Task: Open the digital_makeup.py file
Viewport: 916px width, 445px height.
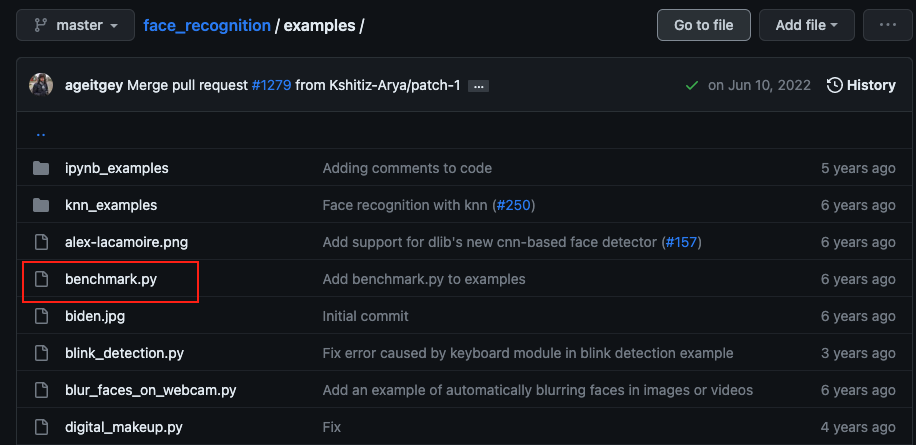Action: [x=124, y=427]
